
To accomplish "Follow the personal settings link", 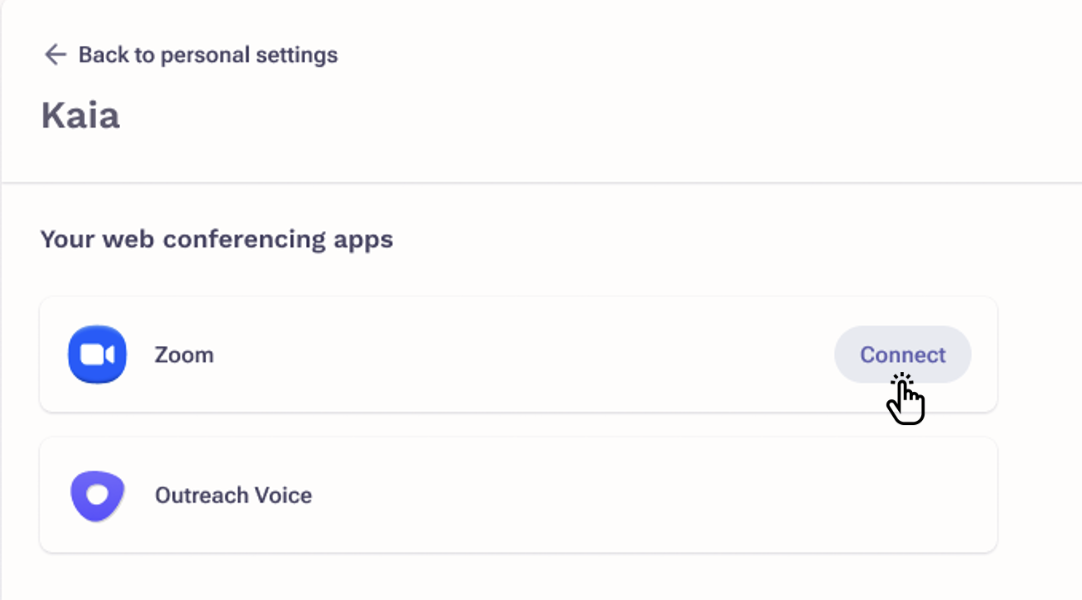I will pyautogui.click(x=206, y=55).
